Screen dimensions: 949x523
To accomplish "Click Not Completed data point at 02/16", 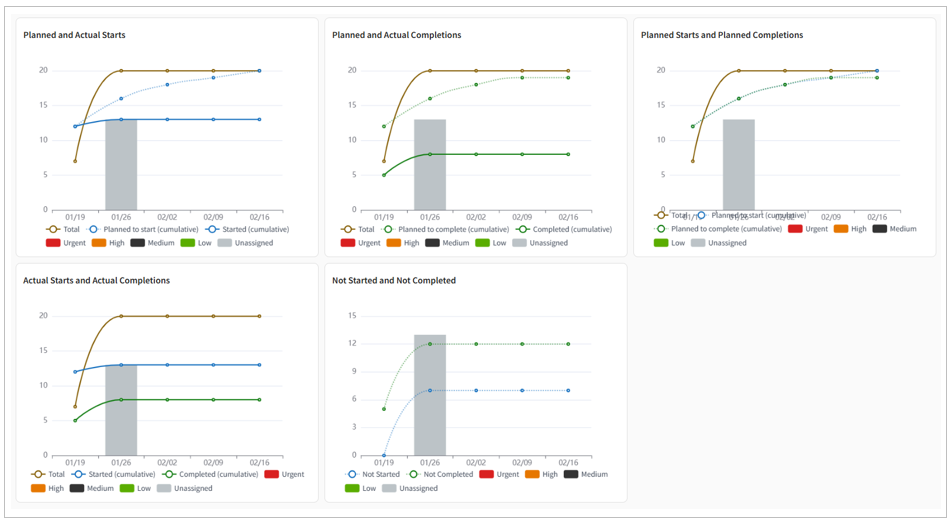I will point(568,344).
